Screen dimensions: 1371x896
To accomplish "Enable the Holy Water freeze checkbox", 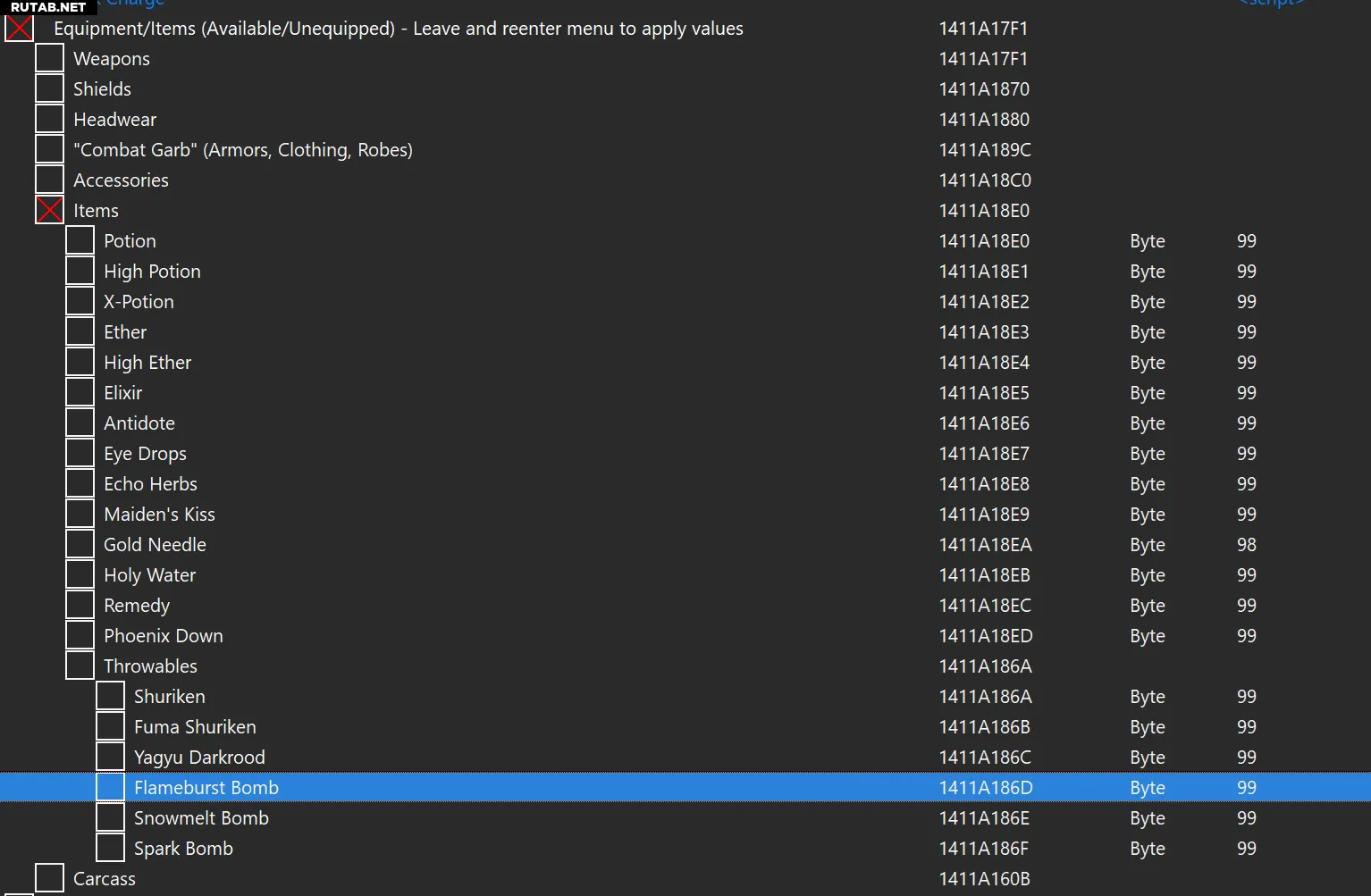I will point(80,575).
